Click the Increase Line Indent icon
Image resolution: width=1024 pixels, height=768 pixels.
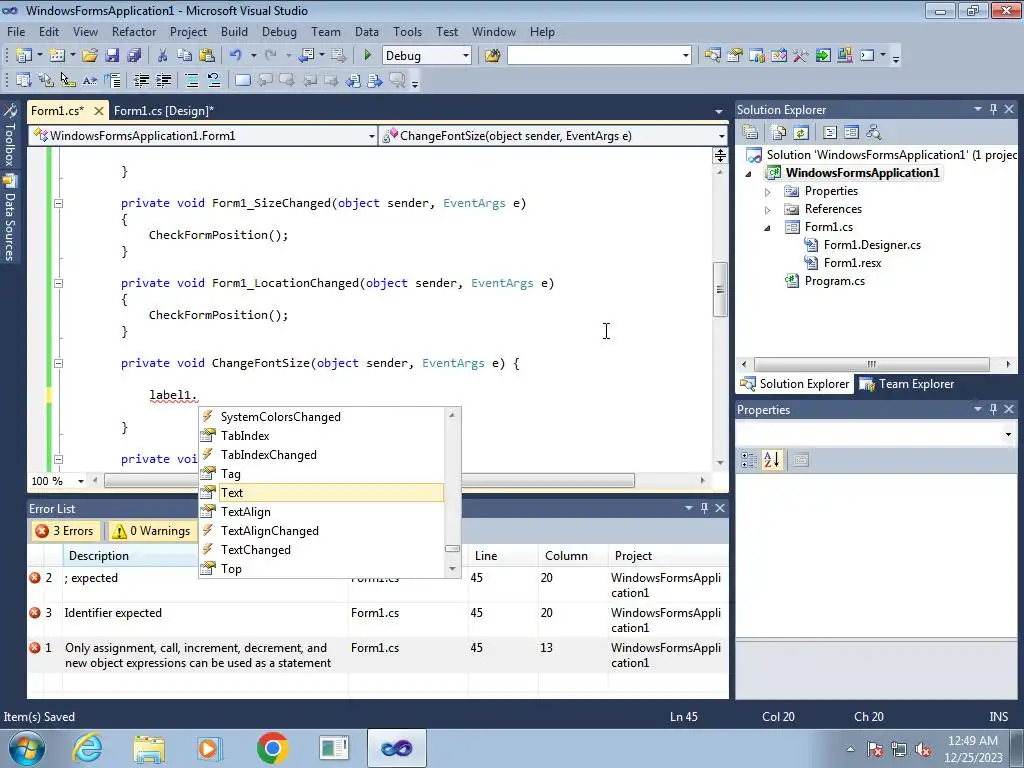tap(163, 81)
